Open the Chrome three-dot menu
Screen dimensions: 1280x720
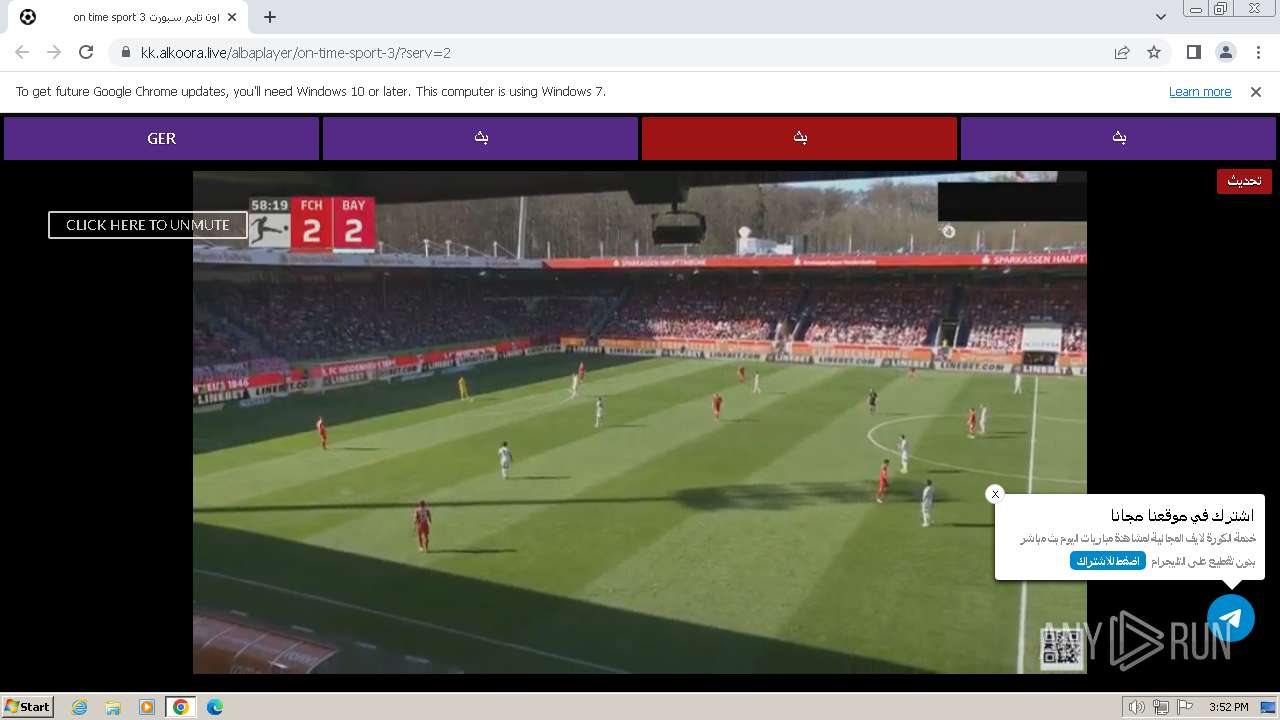(1257, 53)
